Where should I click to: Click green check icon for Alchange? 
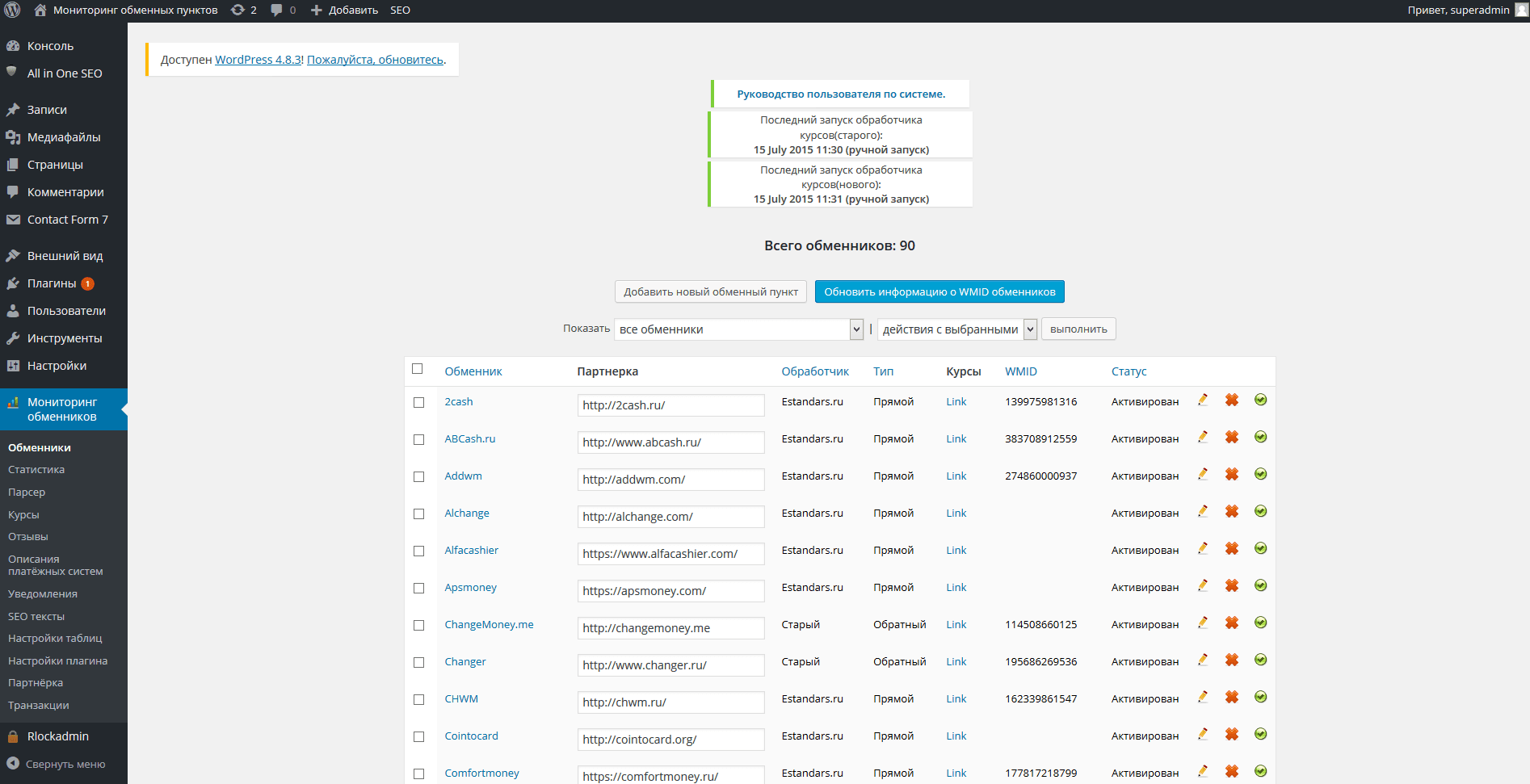pos(1260,511)
